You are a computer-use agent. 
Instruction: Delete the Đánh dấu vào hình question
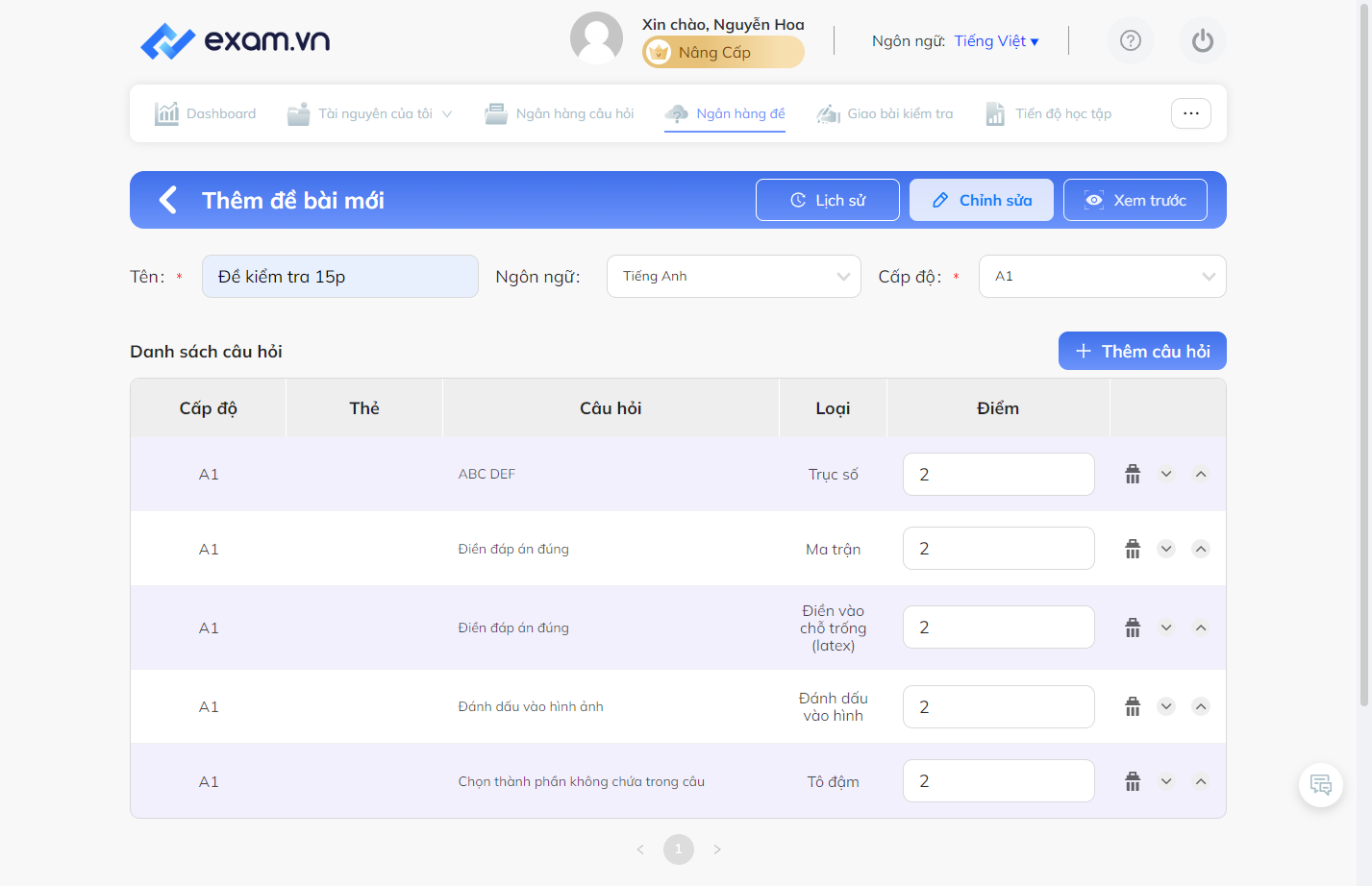coord(1133,706)
